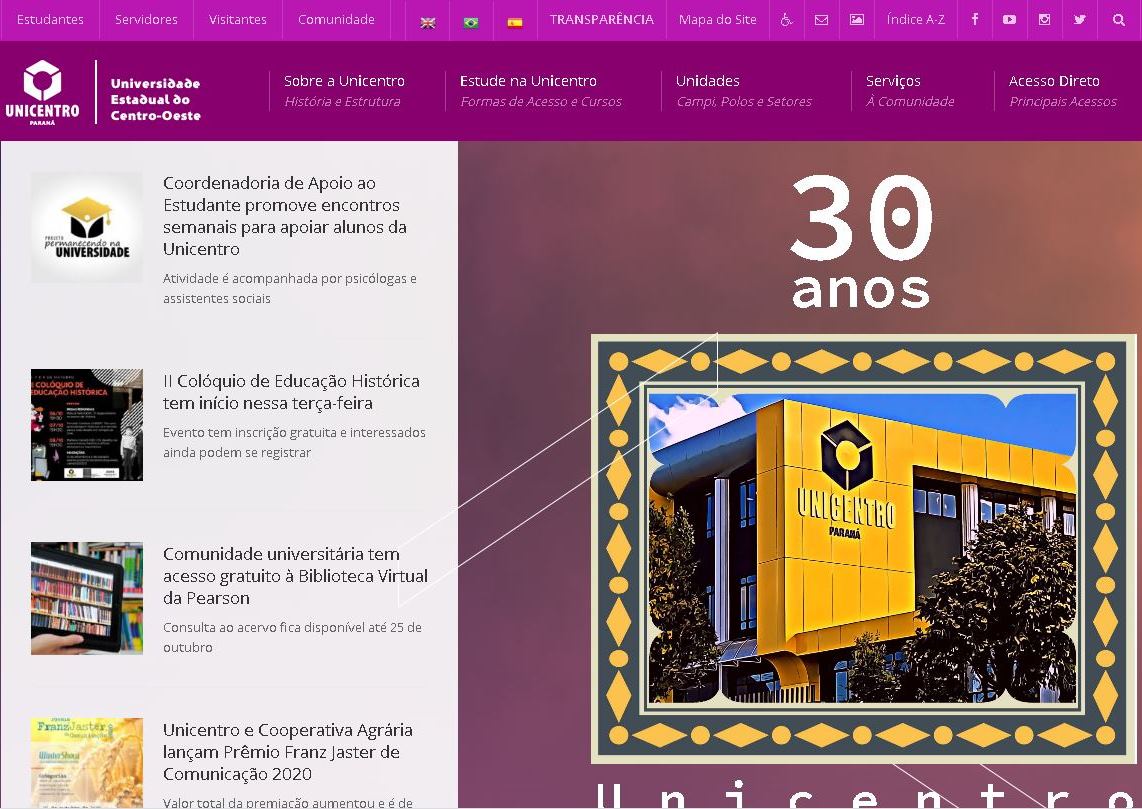Go to the Twitter icon

tap(1080, 20)
